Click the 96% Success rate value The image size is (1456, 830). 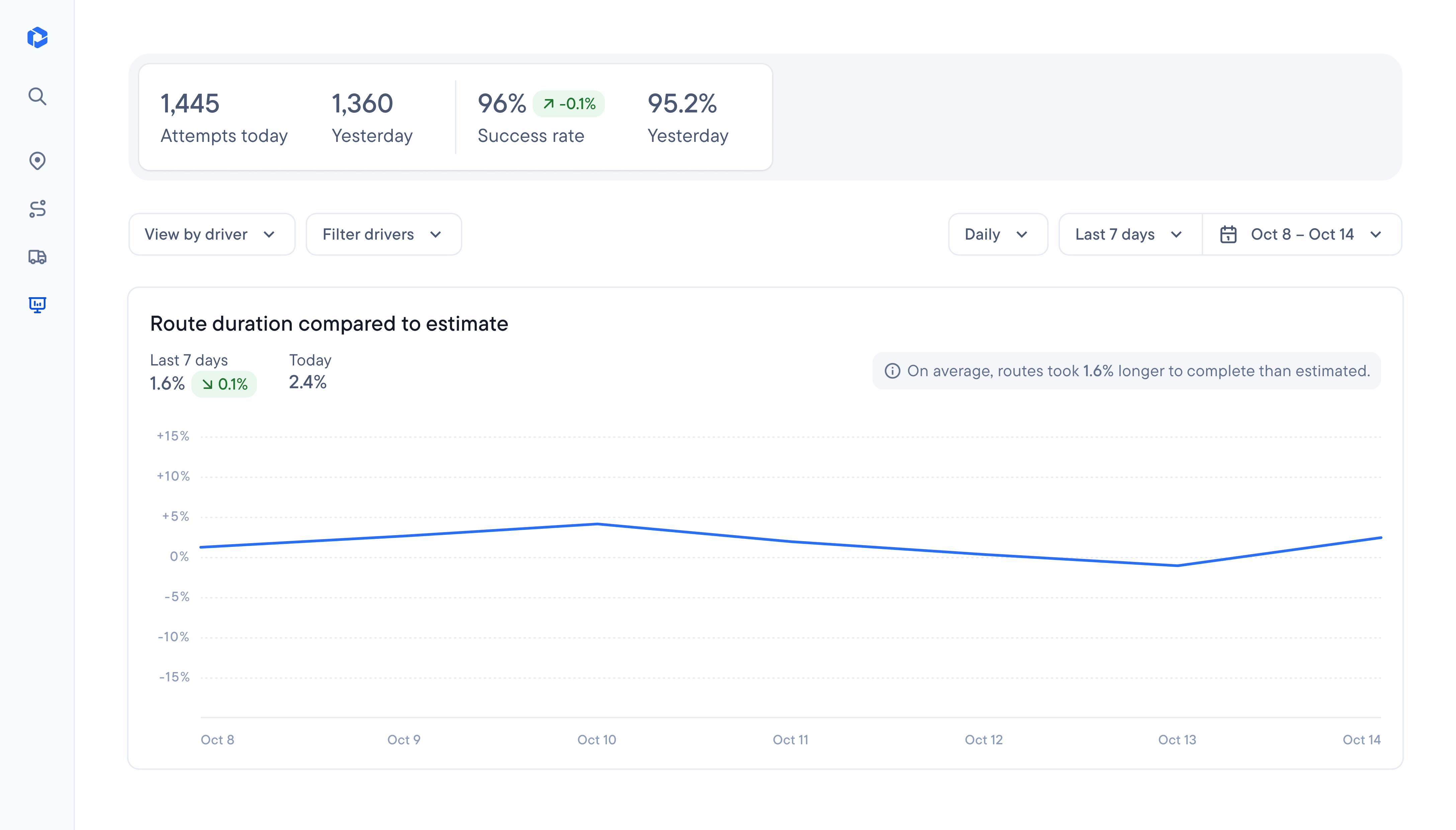(x=502, y=104)
